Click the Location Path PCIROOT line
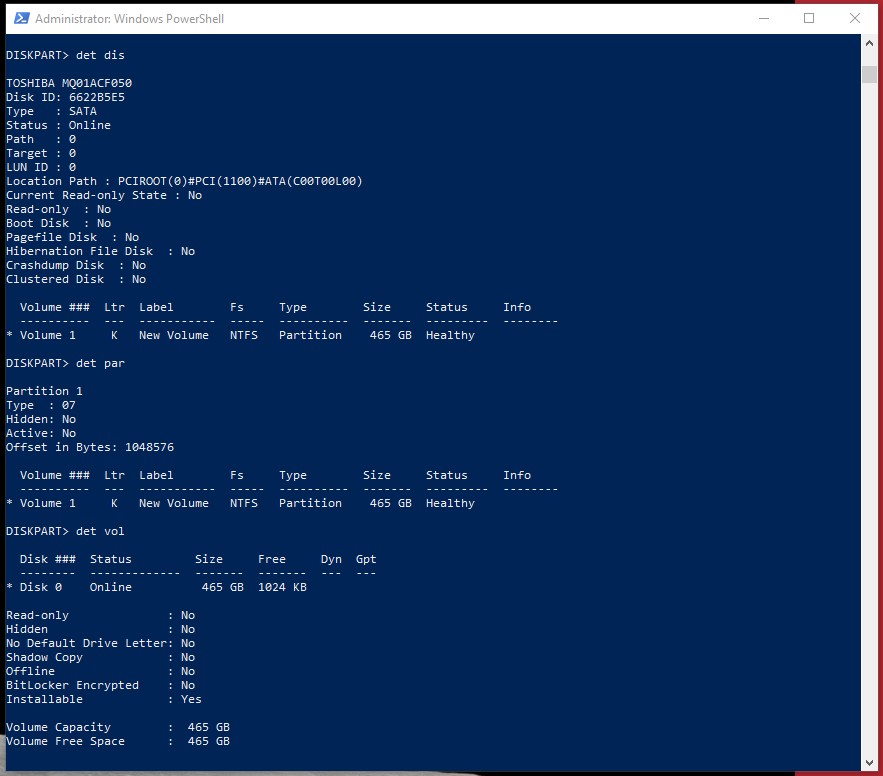The height and width of the screenshot is (776, 883). coord(184,181)
